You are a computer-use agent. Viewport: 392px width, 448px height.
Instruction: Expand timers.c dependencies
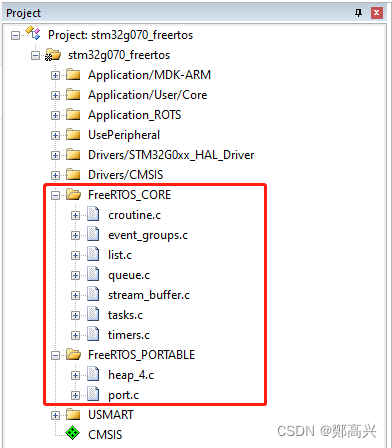pos(75,335)
